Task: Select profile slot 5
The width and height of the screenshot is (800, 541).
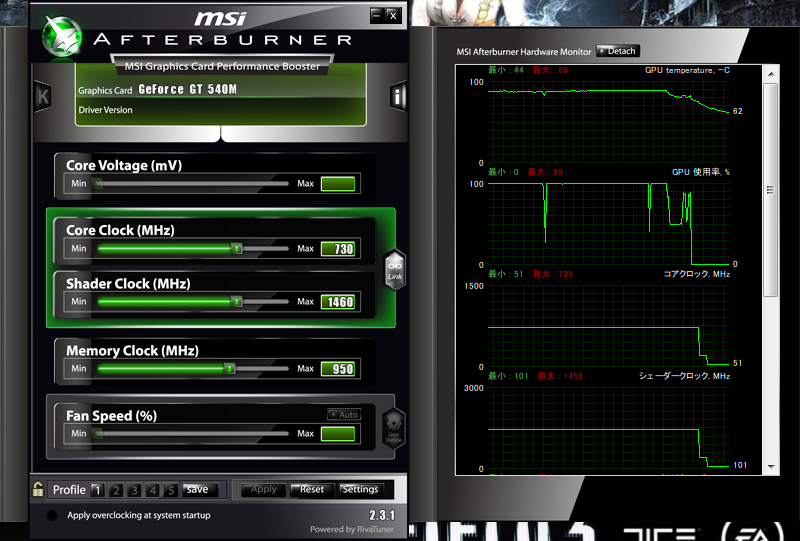Action: coord(171,490)
